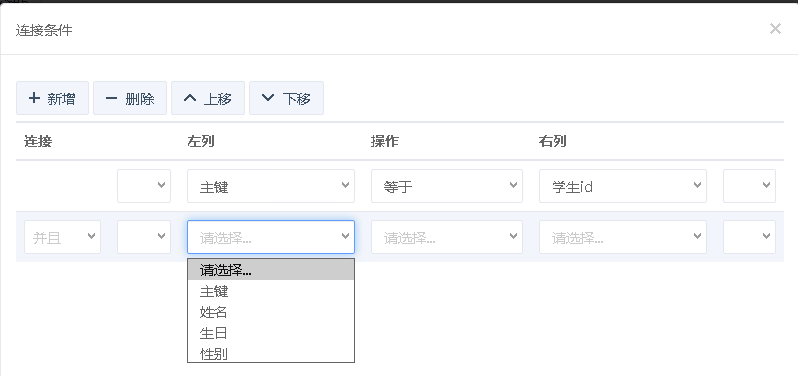
Task: Click the up chevron icon on 上移
Action: (x=190, y=98)
